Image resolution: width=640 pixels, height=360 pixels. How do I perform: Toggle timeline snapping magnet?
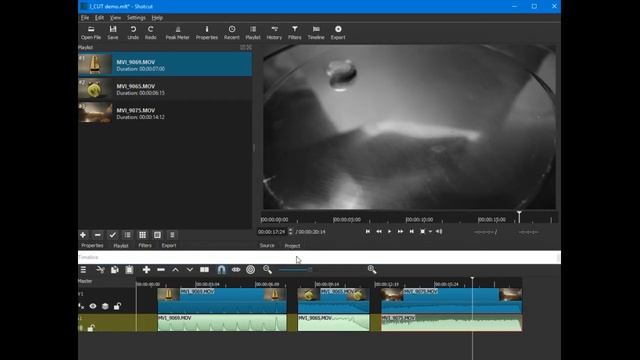221,270
